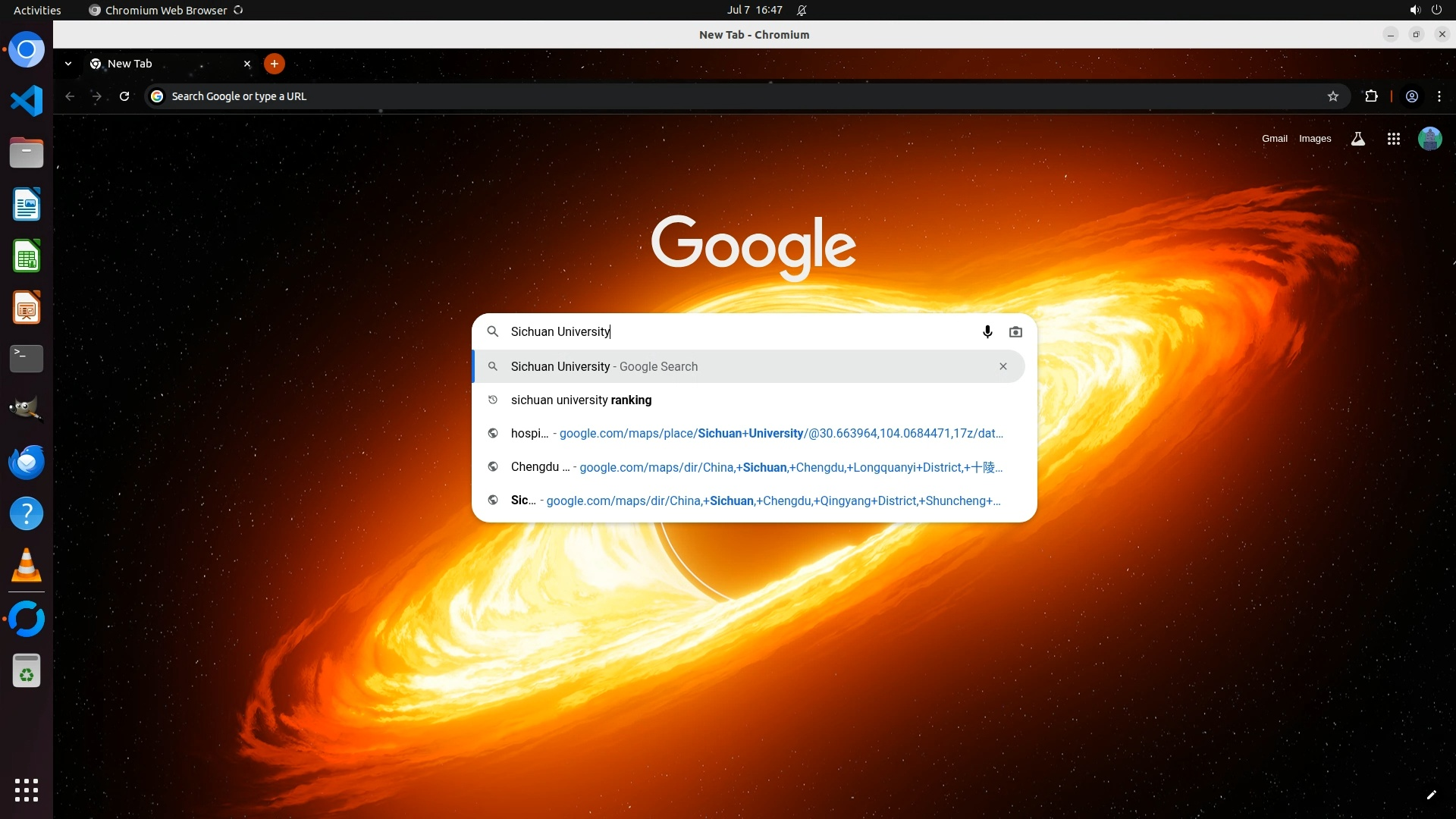The height and width of the screenshot is (819, 1456).
Task: Click the Chromium profile icon in toolbar
Action: pyautogui.click(x=1411, y=96)
